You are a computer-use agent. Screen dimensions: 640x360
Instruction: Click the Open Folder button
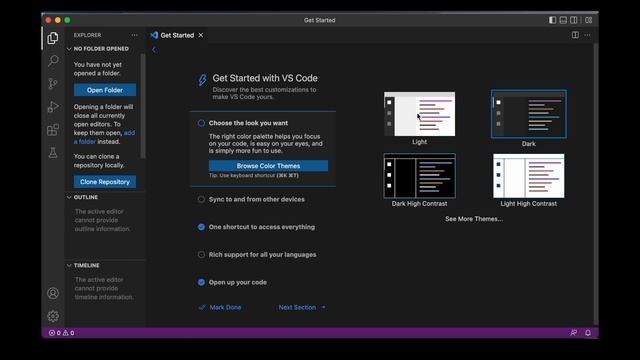[x=105, y=90]
